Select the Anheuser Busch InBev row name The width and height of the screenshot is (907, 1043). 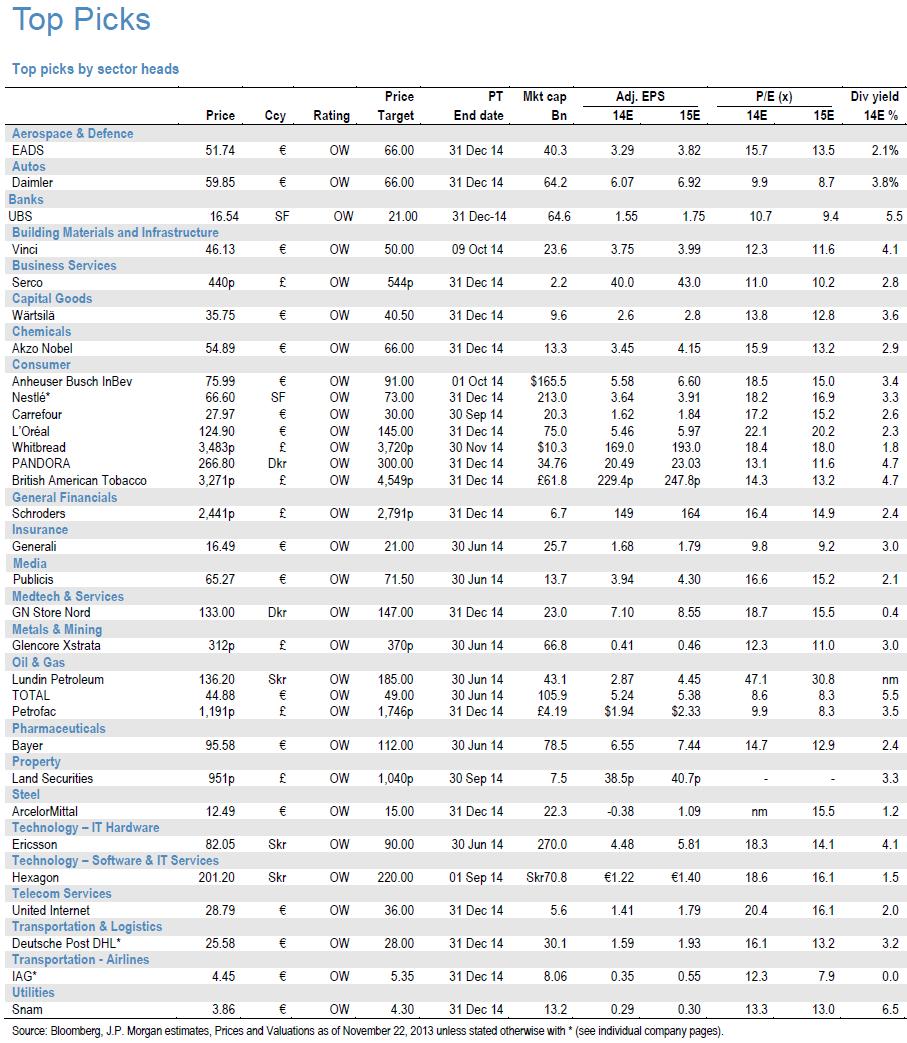coord(72,381)
